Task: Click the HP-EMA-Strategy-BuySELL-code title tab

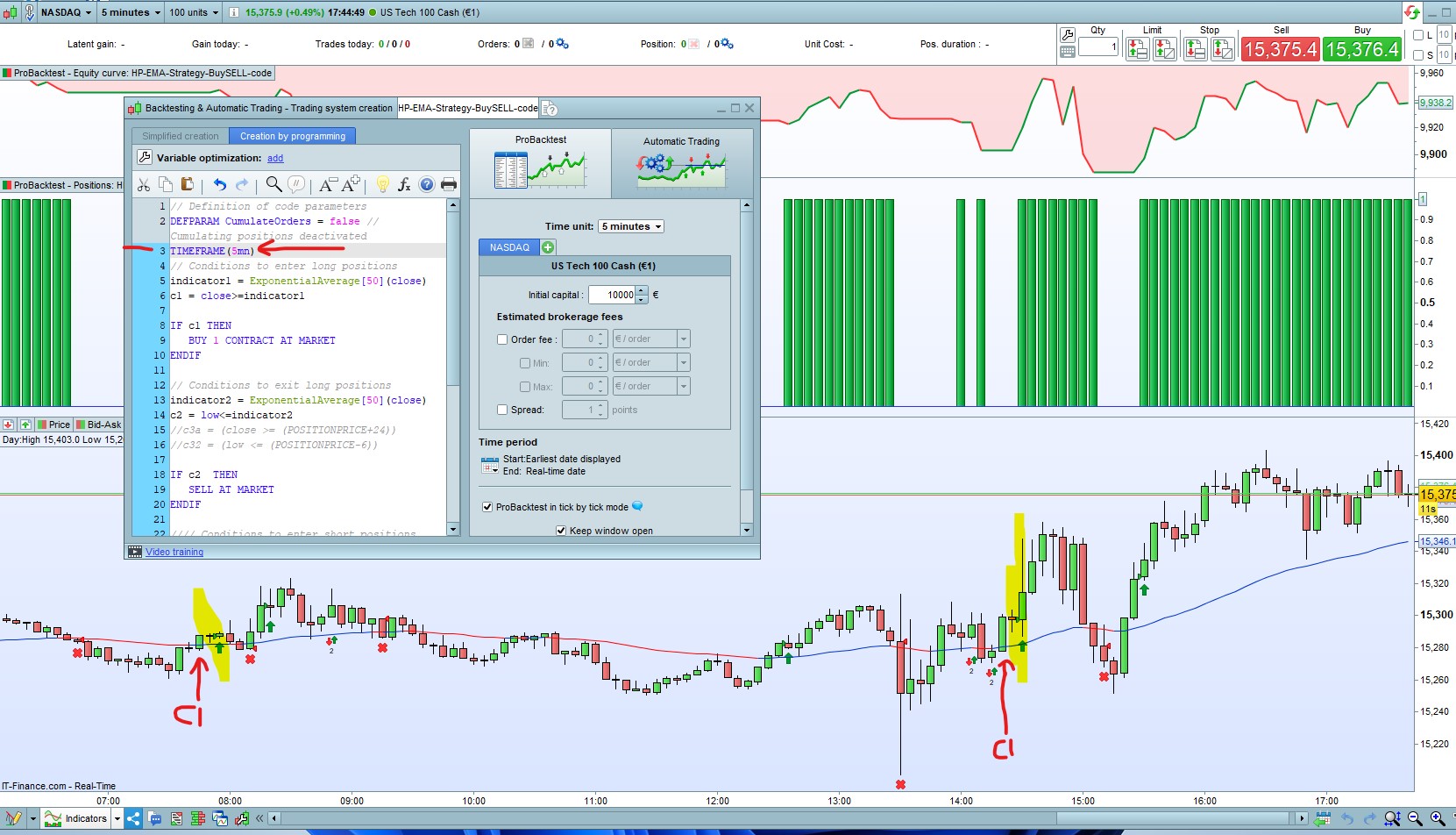Action: [468, 109]
